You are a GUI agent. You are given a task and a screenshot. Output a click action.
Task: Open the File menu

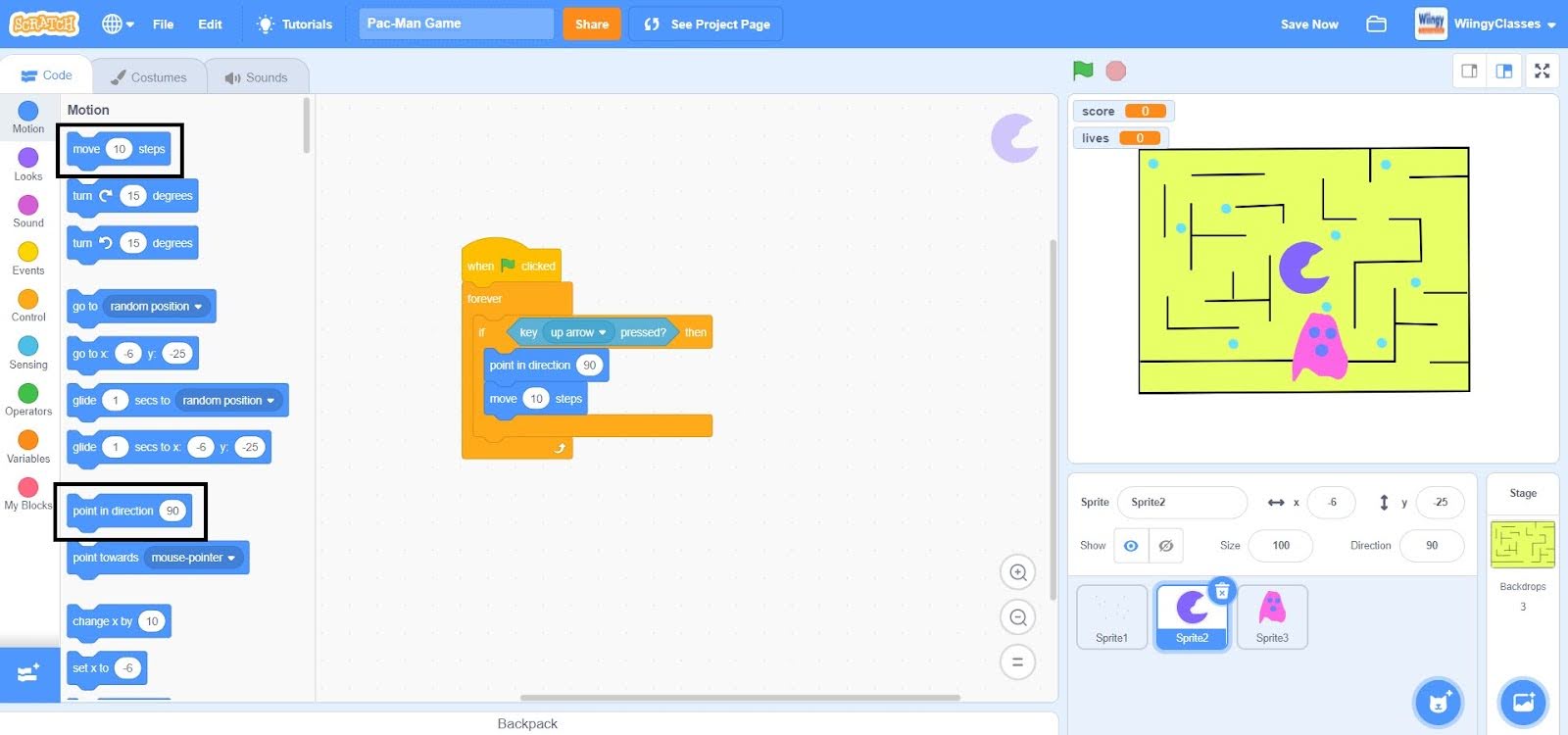coord(163,24)
